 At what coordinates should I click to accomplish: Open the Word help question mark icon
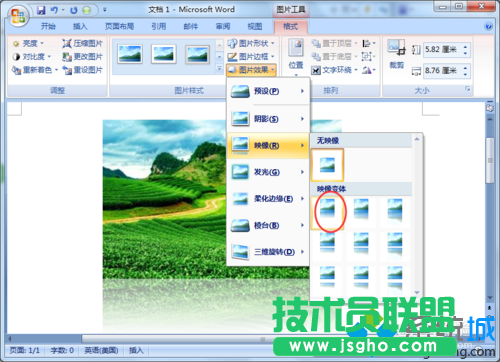click(x=488, y=27)
